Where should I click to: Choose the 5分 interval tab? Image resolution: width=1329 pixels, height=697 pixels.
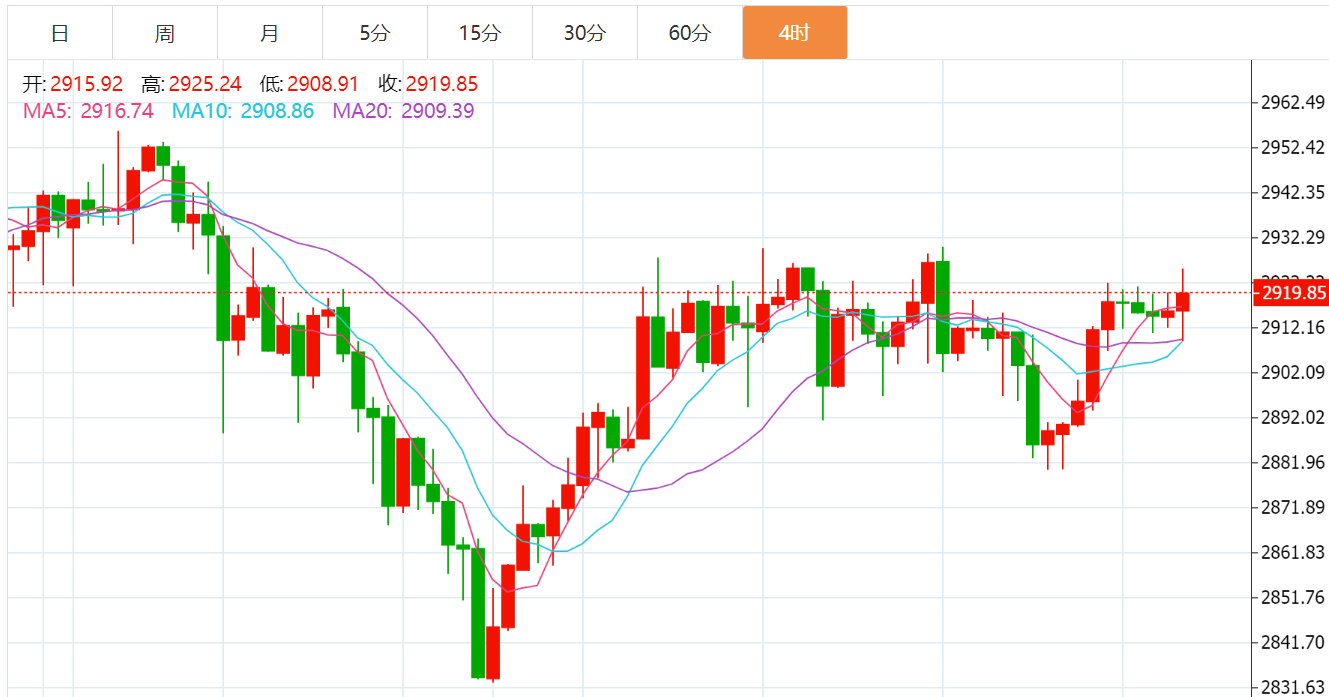pyautogui.click(x=375, y=33)
